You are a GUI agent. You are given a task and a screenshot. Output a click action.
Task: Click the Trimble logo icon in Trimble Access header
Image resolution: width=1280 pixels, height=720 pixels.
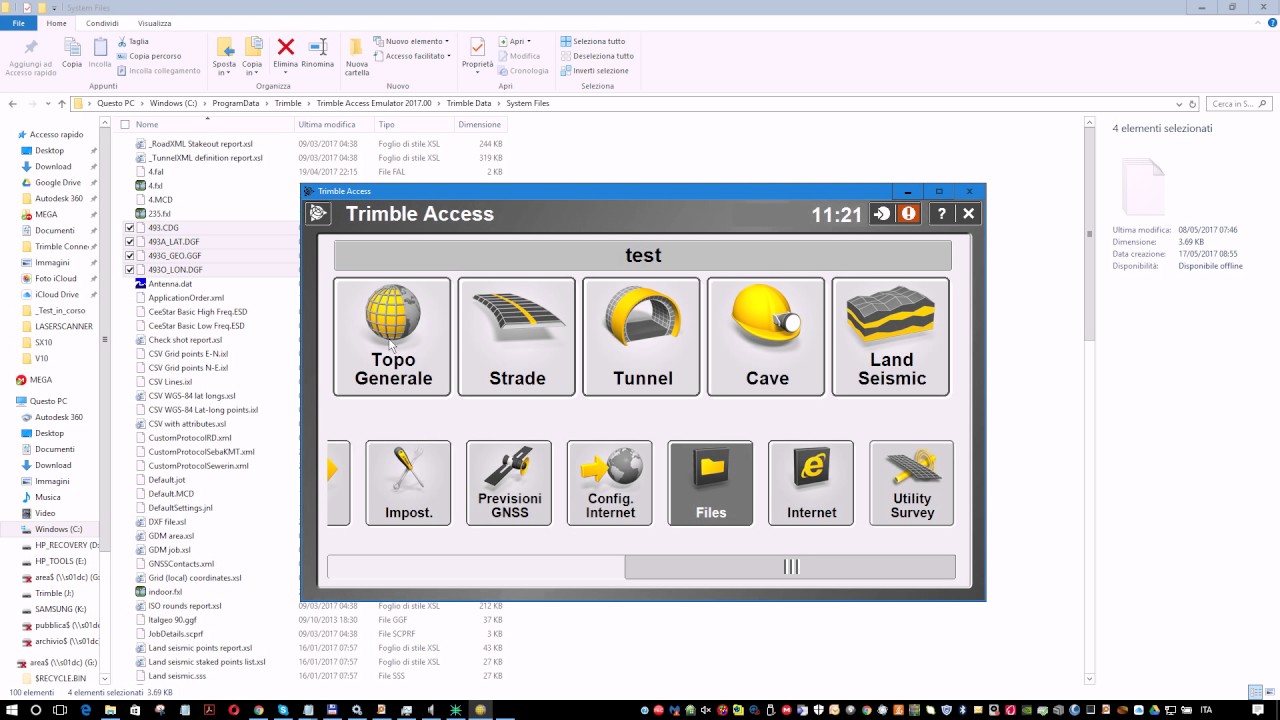[x=318, y=213]
